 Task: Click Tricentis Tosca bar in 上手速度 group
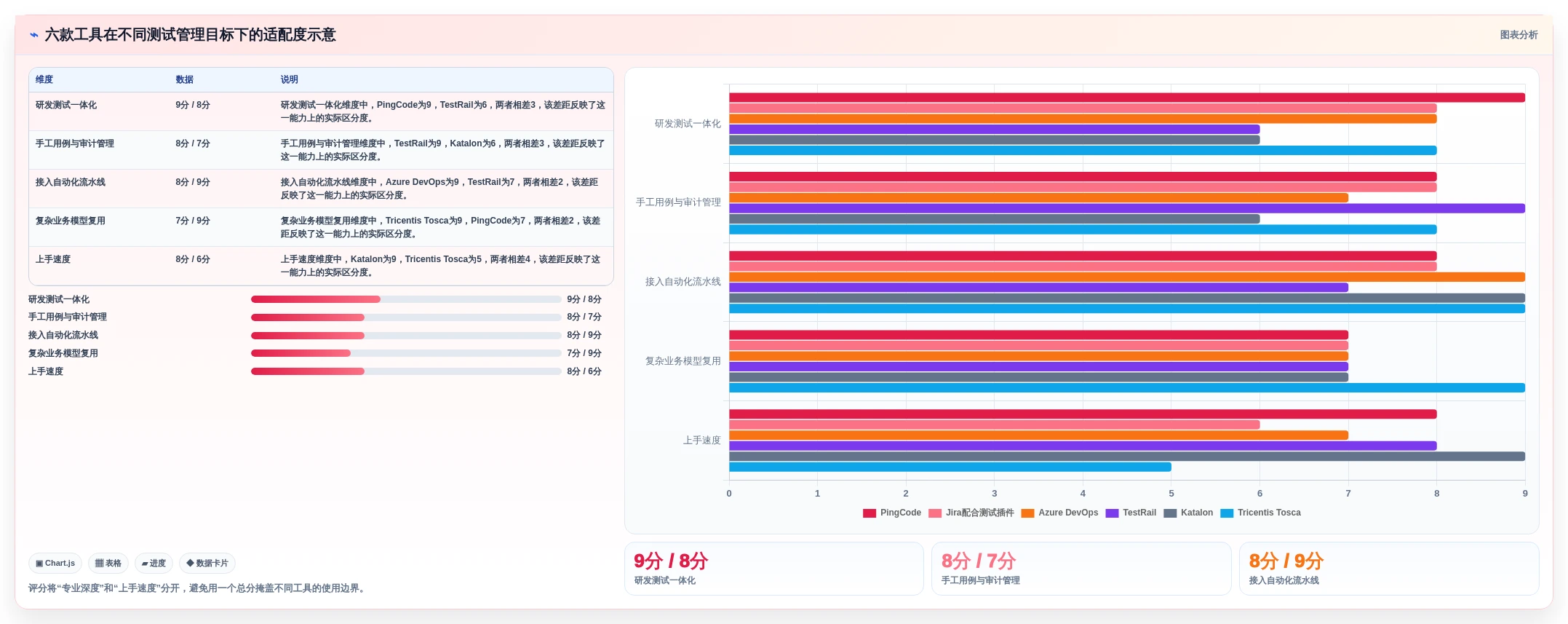tap(950, 467)
